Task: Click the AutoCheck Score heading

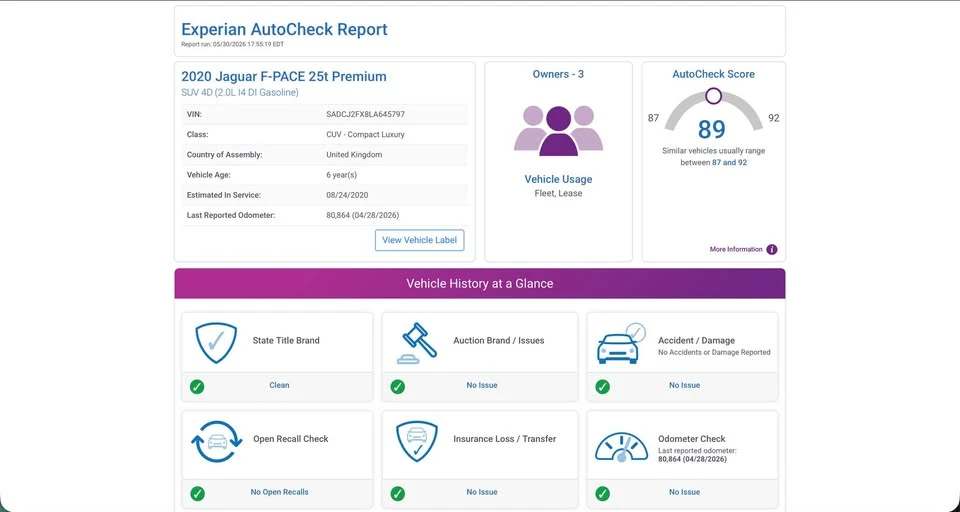Action: 713,74
